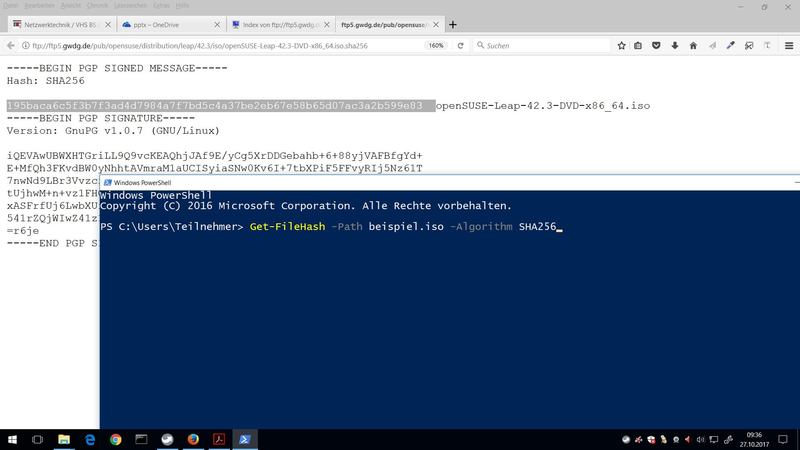Save page to Pocket icon
The height and width of the screenshot is (450, 800).
(x=656, y=45)
